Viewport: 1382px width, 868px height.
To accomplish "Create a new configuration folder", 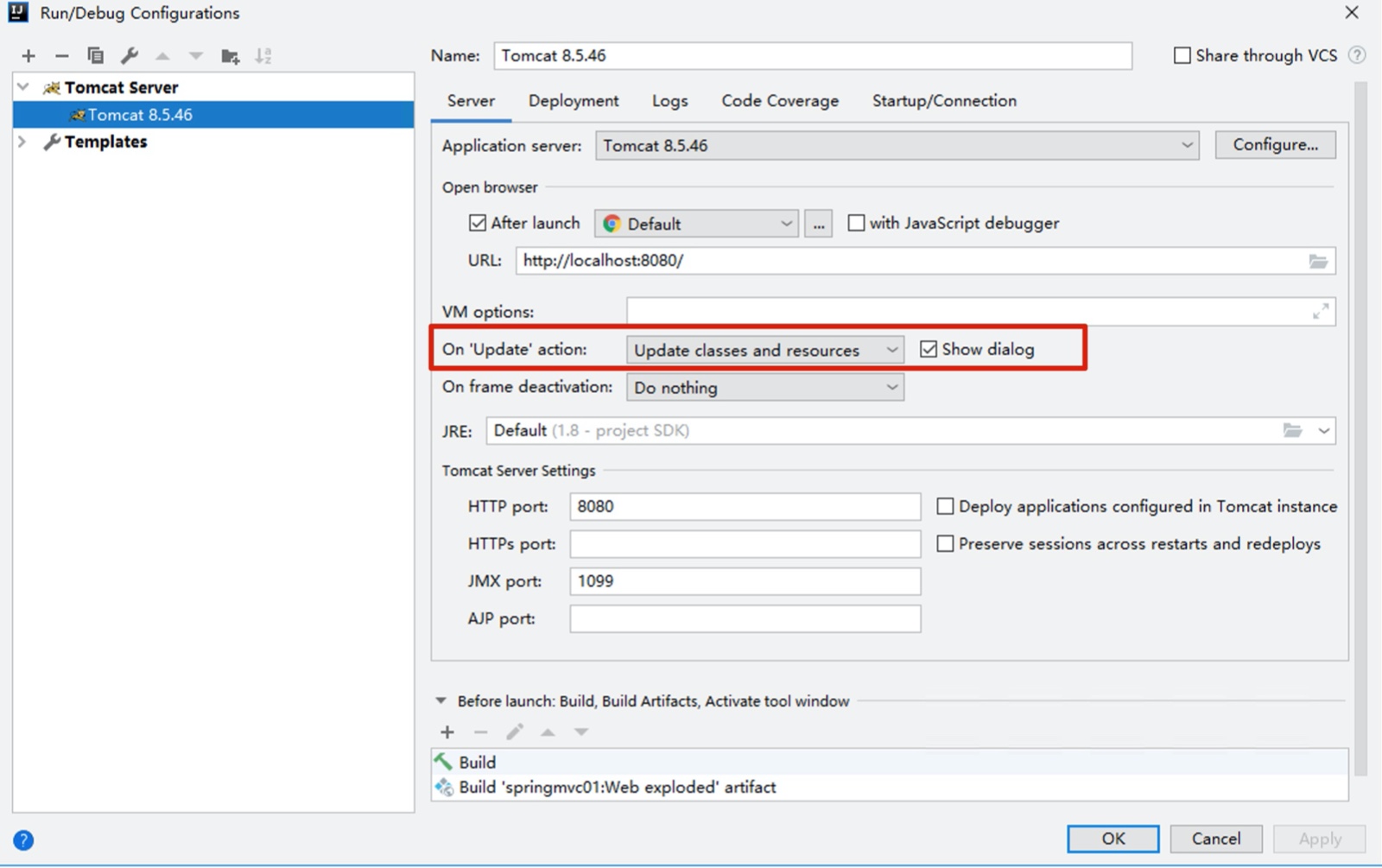I will tap(230, 56).
